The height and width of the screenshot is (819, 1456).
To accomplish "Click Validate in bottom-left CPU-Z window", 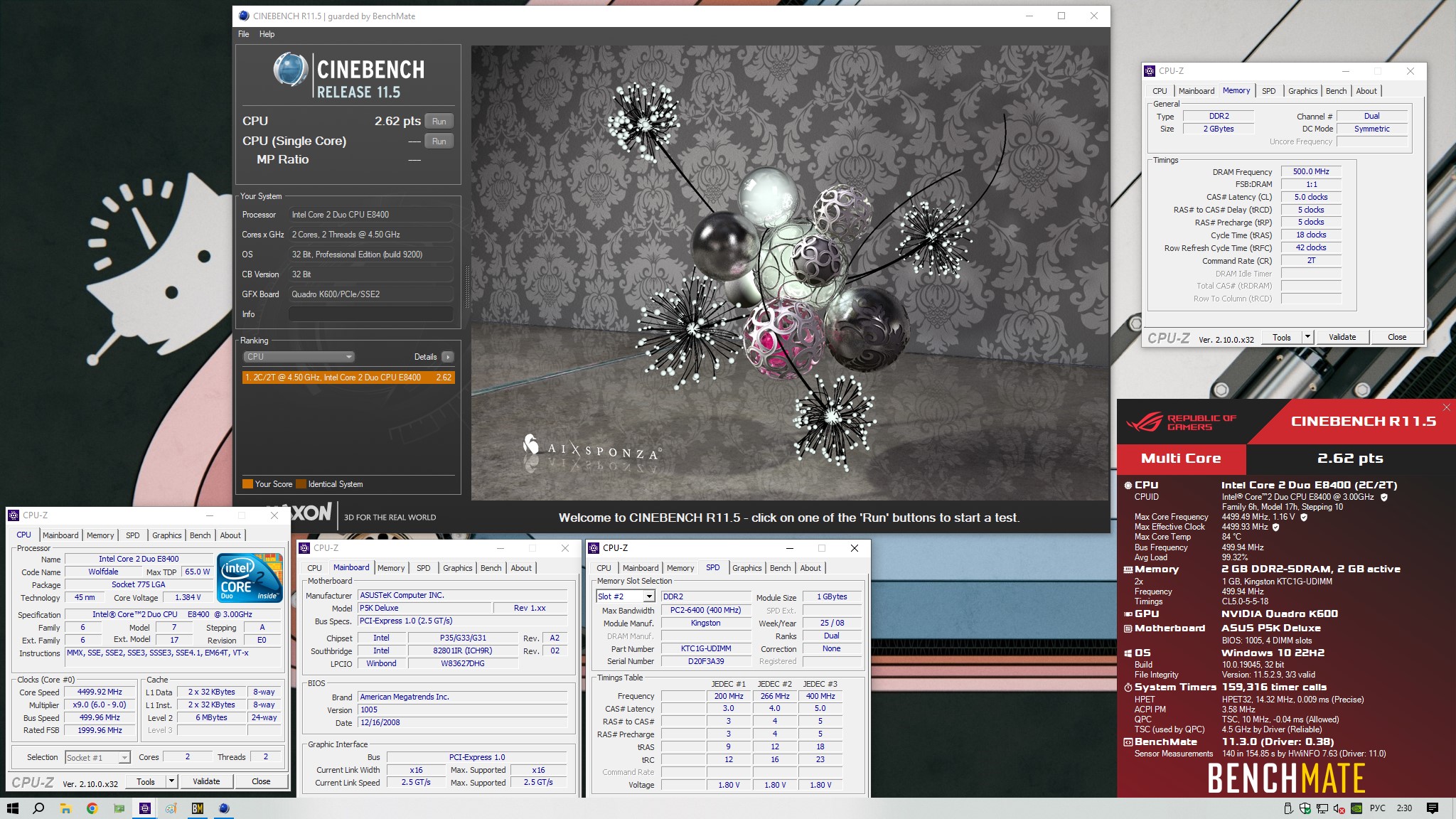I will 206,781.
